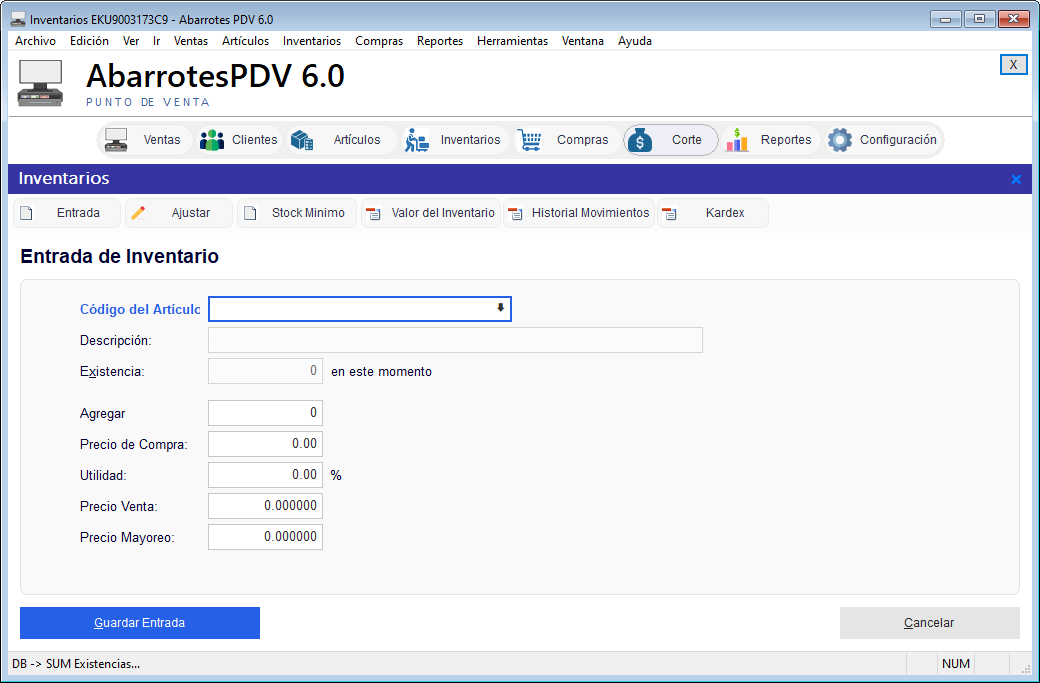Click the 'PUNTO DE VENTA' subtitle
Screen dimensions: 1040x683
(x=148, y=103)
